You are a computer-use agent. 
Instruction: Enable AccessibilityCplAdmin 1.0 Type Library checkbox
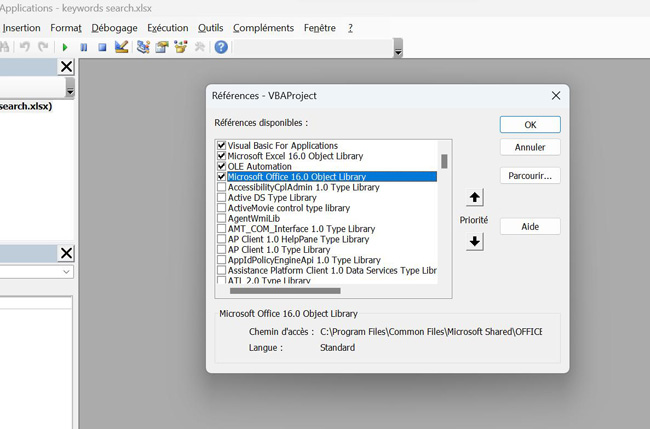pos(222,187)
